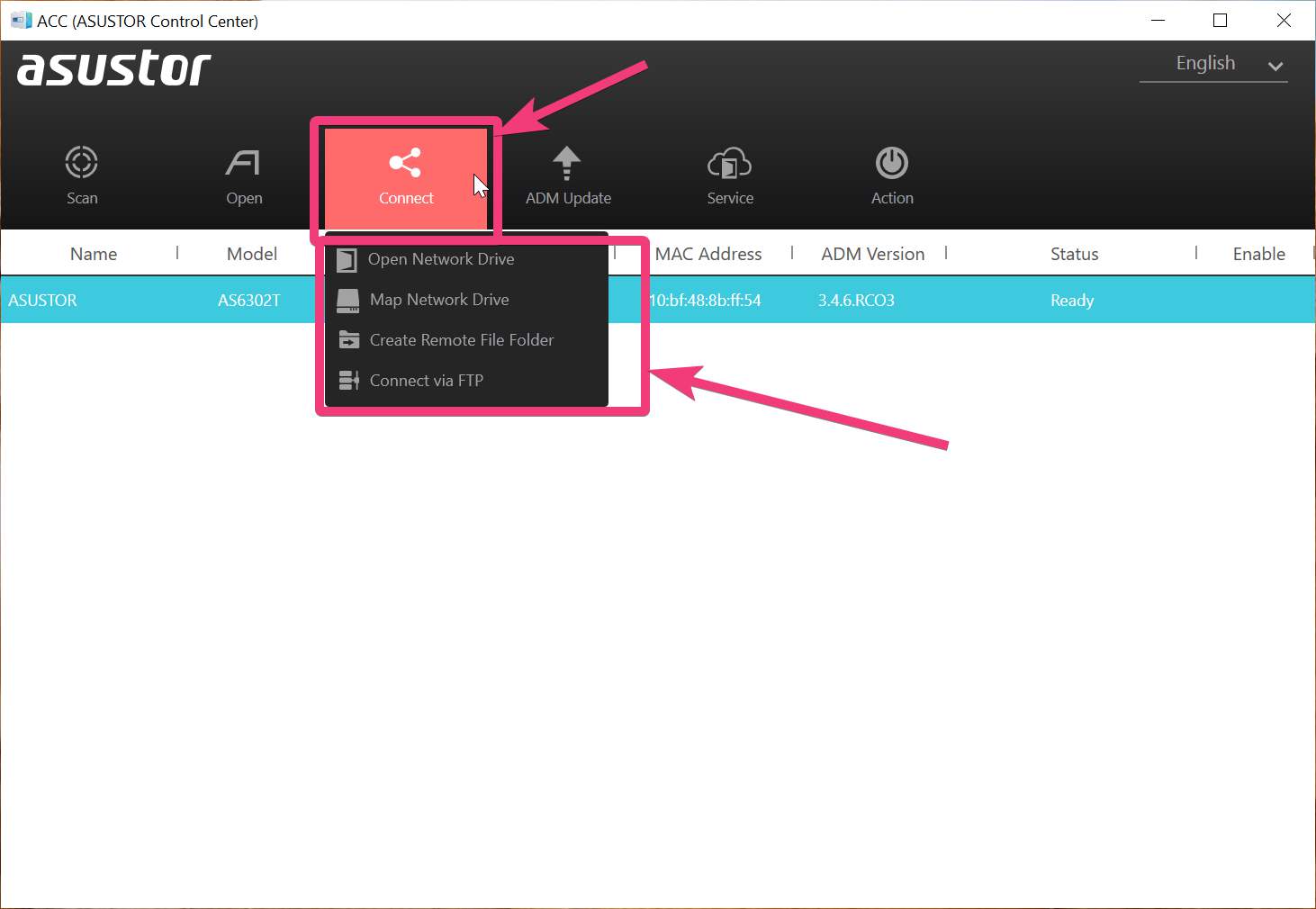
Task: Select Connect via FTP menu item
Action: pos(466,381)
